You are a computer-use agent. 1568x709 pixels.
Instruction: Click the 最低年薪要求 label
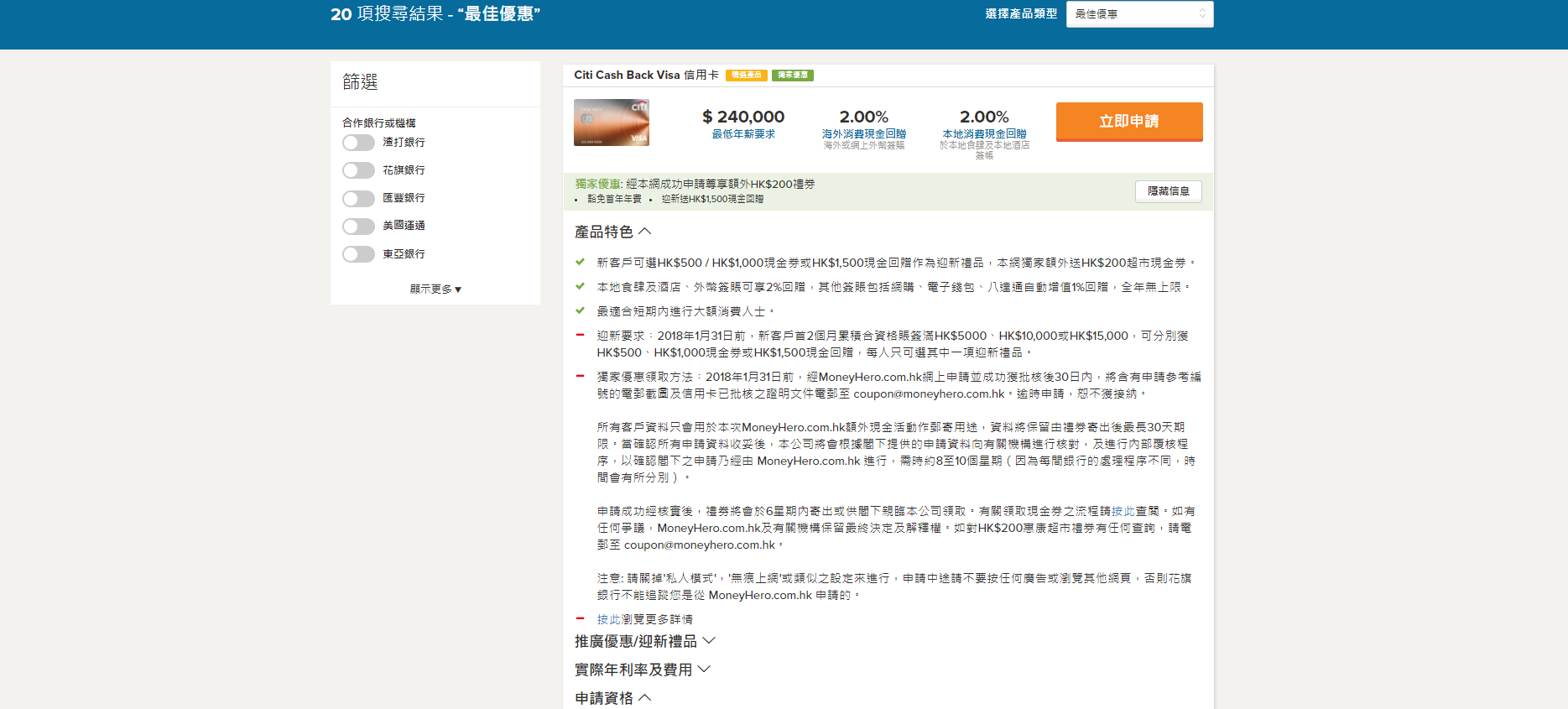click(743, 134)
